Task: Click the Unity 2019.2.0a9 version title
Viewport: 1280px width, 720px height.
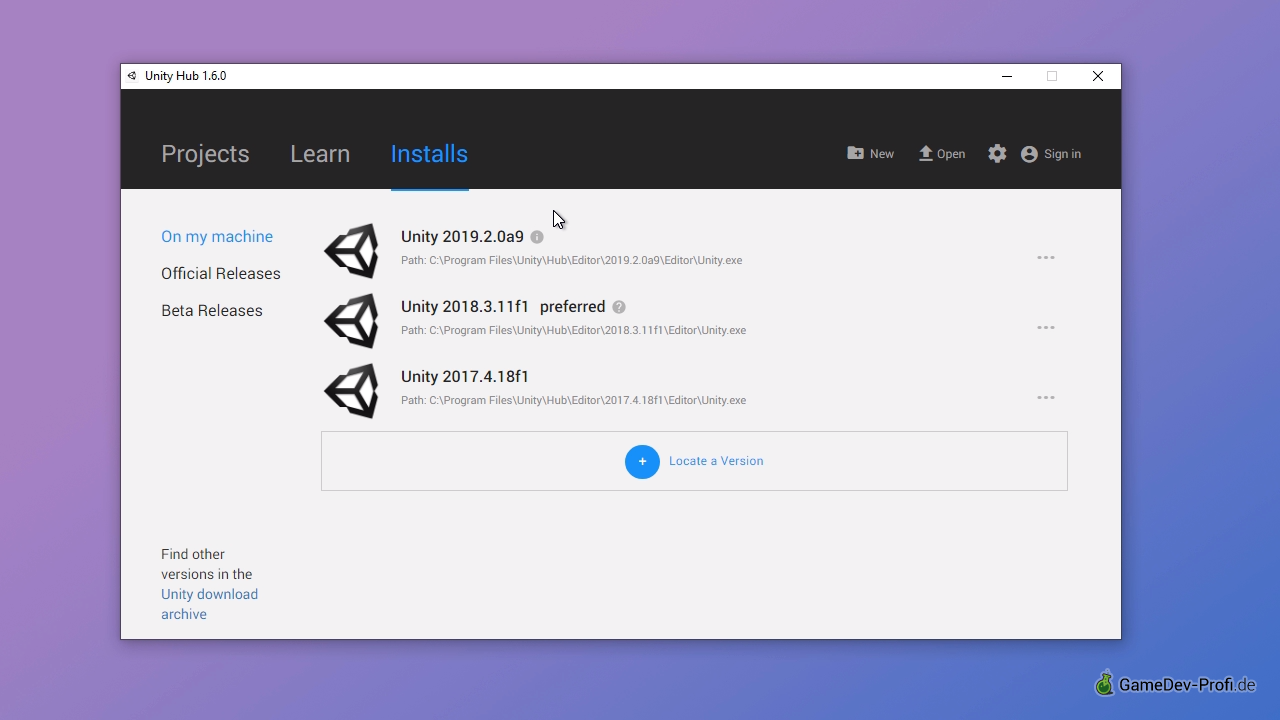Action: [462, 237]
